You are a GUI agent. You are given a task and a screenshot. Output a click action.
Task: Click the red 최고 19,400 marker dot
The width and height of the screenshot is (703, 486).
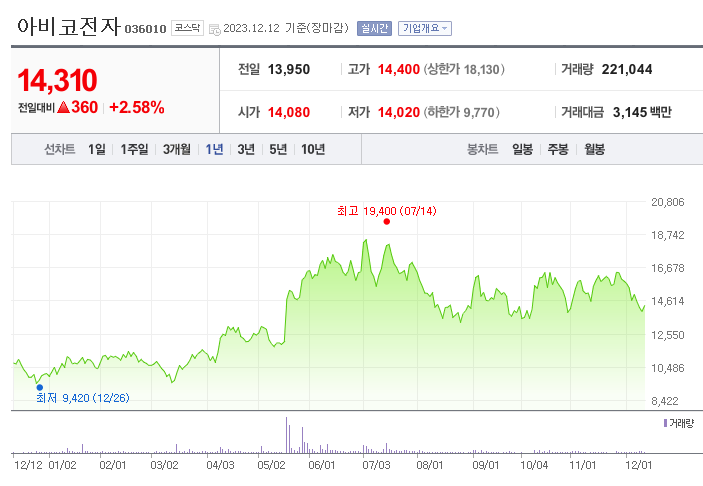coord(386,221)
